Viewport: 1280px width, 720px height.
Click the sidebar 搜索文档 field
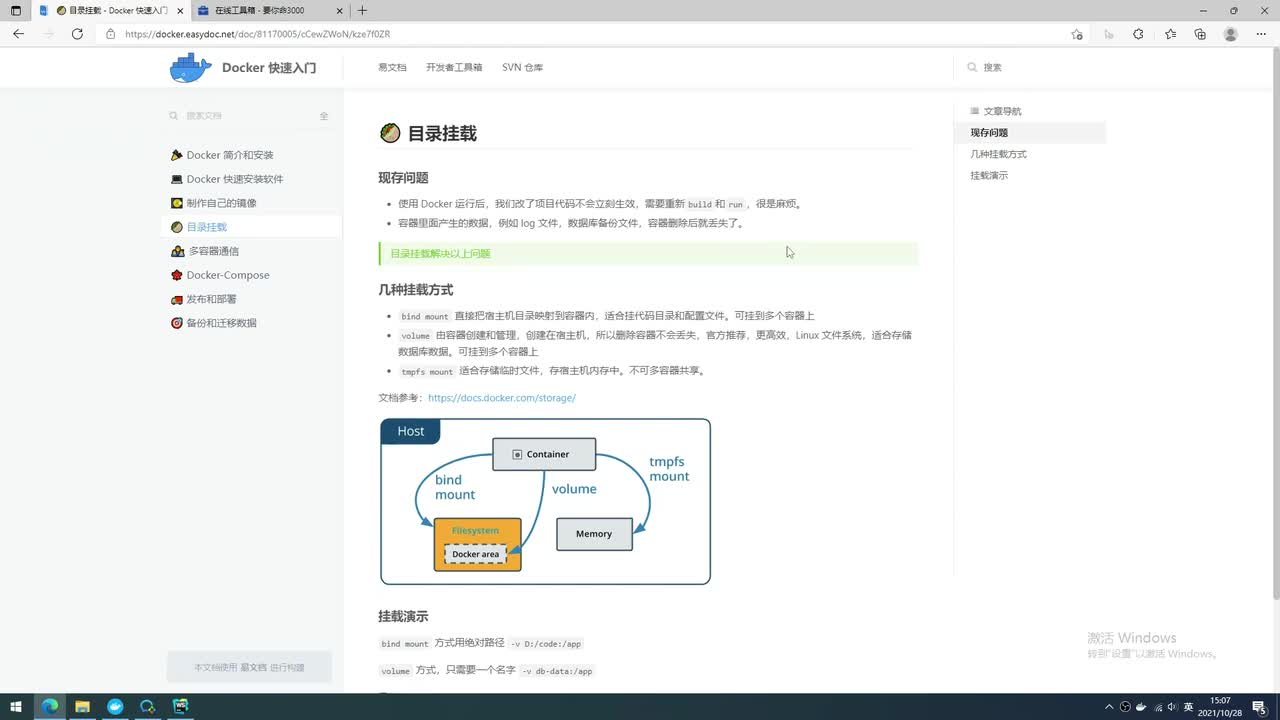[240, 116]
